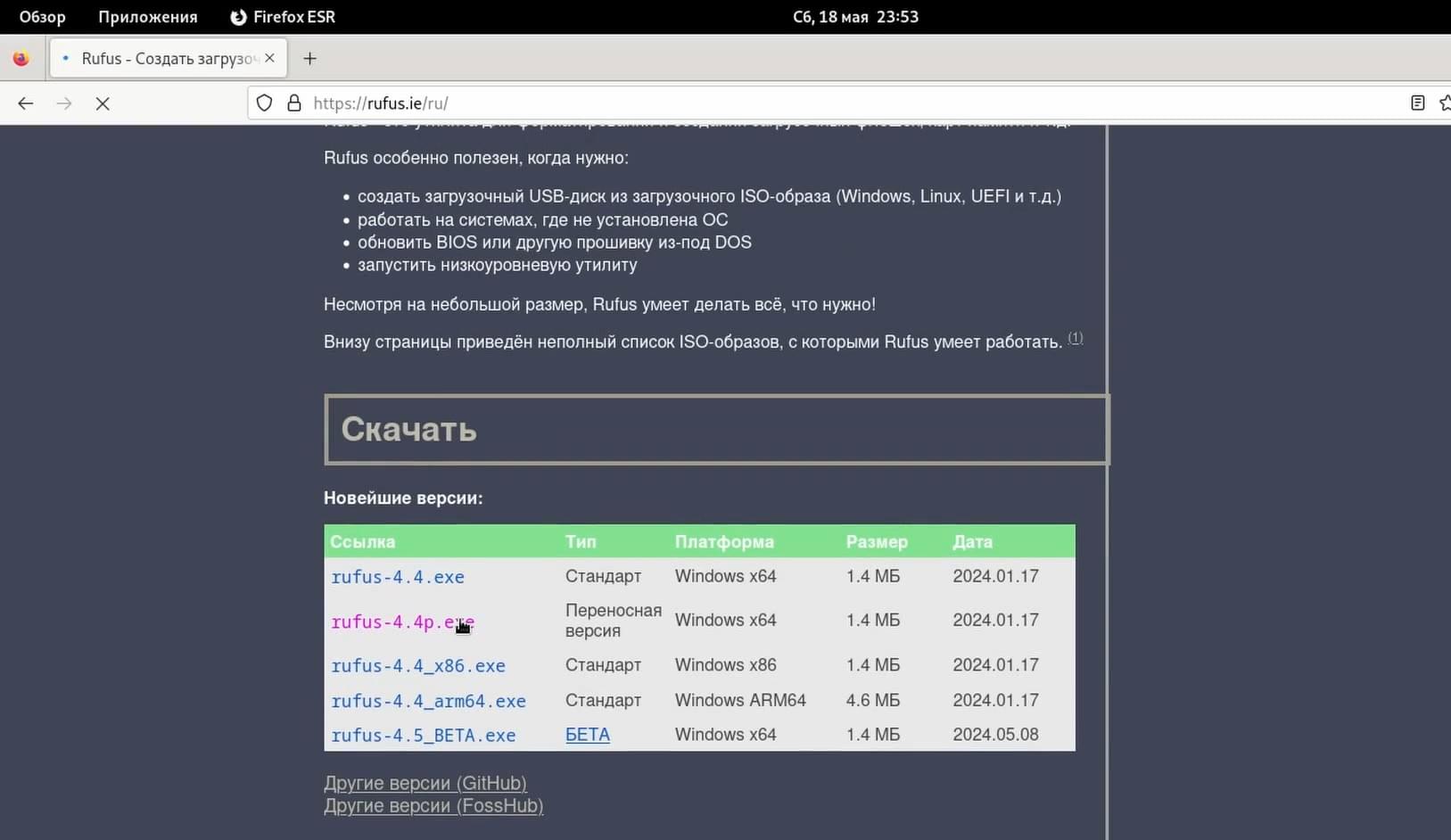Open Другие версии (FossHub) link
1451x840 pixels.
(x=433, y=805)
